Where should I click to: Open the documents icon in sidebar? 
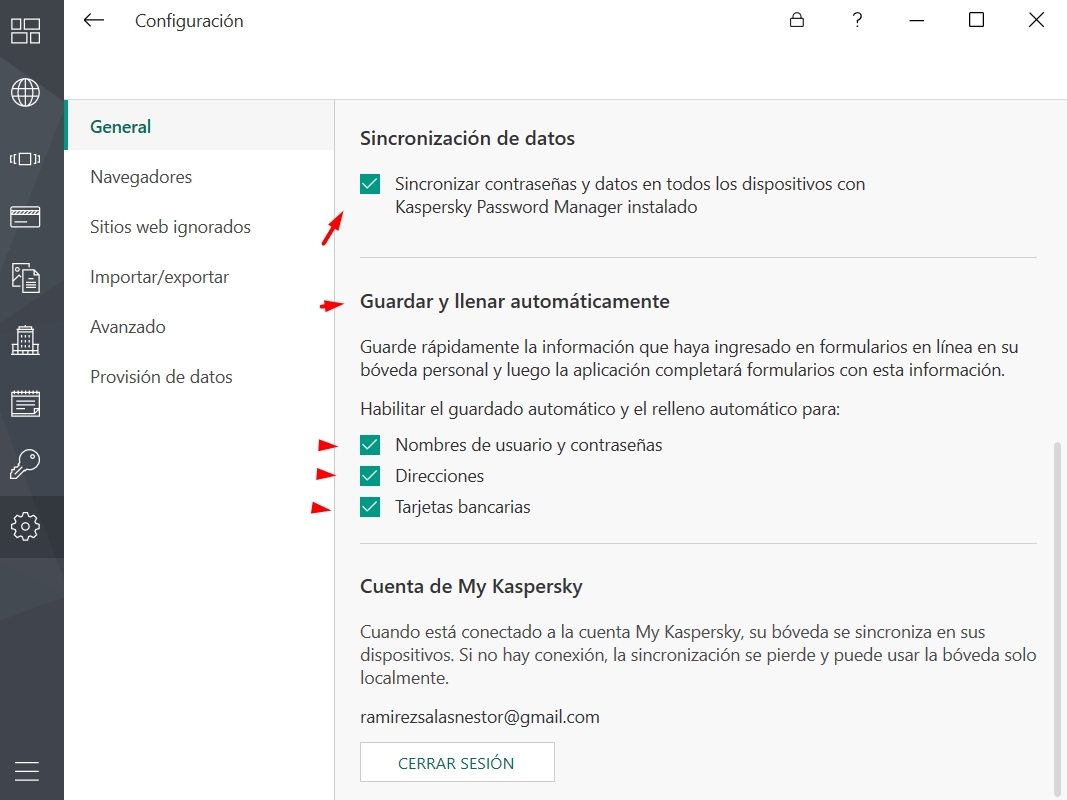tap(26, 278)
